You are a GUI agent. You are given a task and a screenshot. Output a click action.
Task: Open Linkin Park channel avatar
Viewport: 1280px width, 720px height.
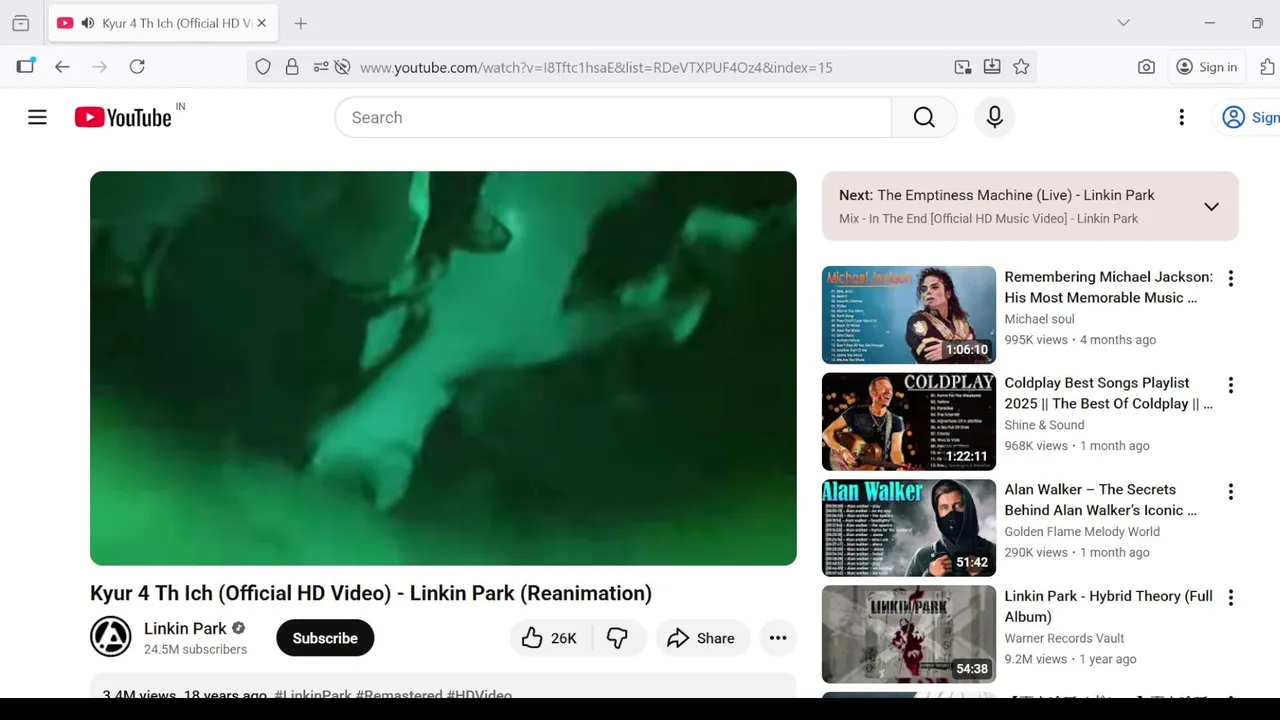coord(110,637)
